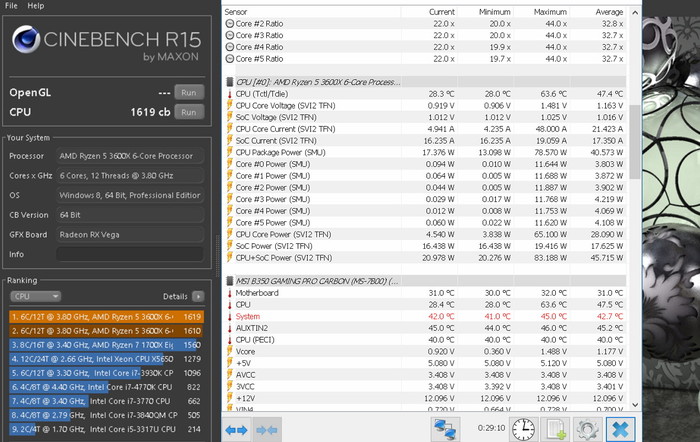This screenshot has height=442, width=700.
Task: Select the CPU Core Power (SVI2 TFN) row
Action: point(424,234)
